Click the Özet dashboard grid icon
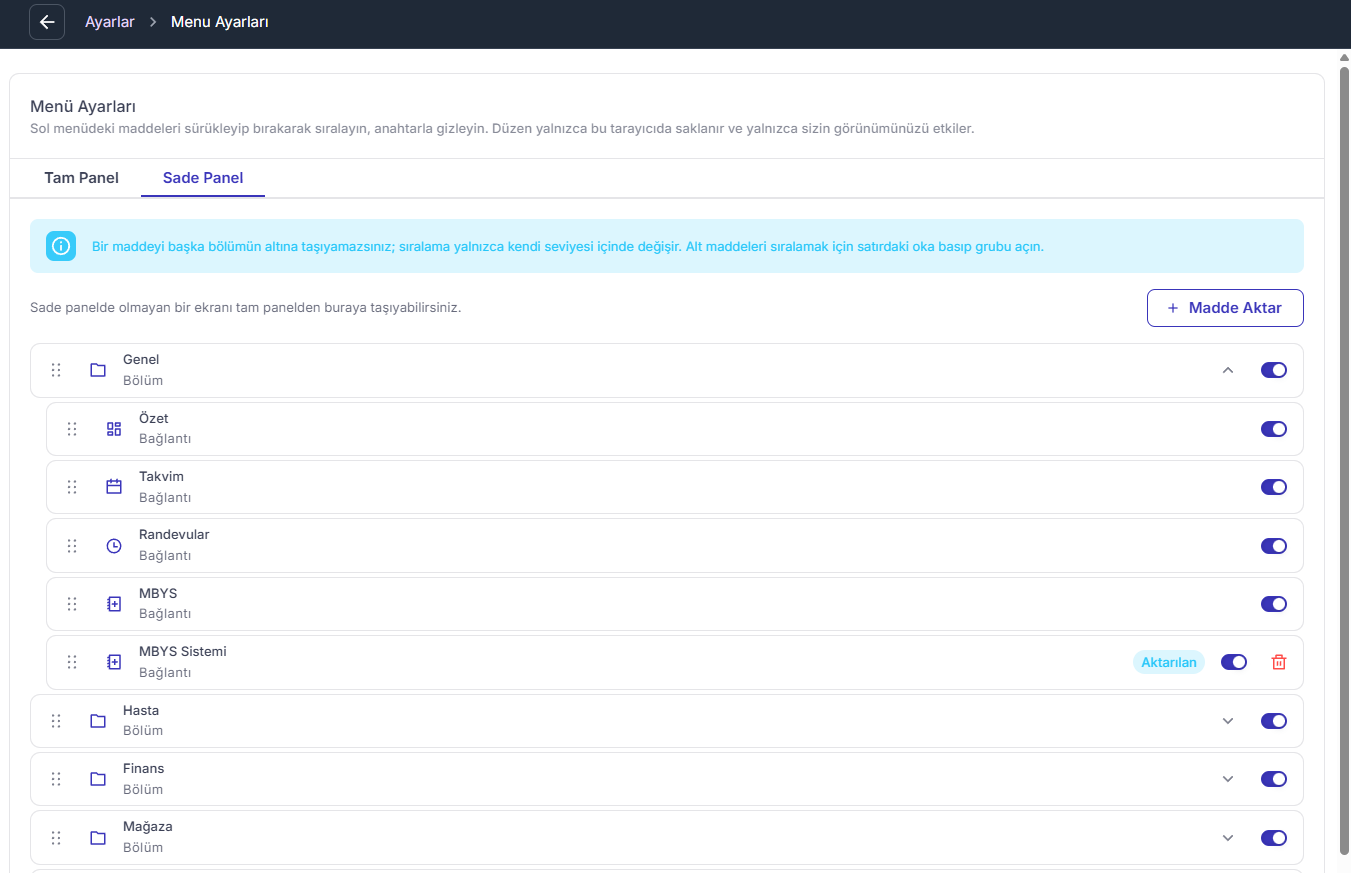Image resolution: width=1351 pixels, height=873 pixels. click(x=114, y=429)
